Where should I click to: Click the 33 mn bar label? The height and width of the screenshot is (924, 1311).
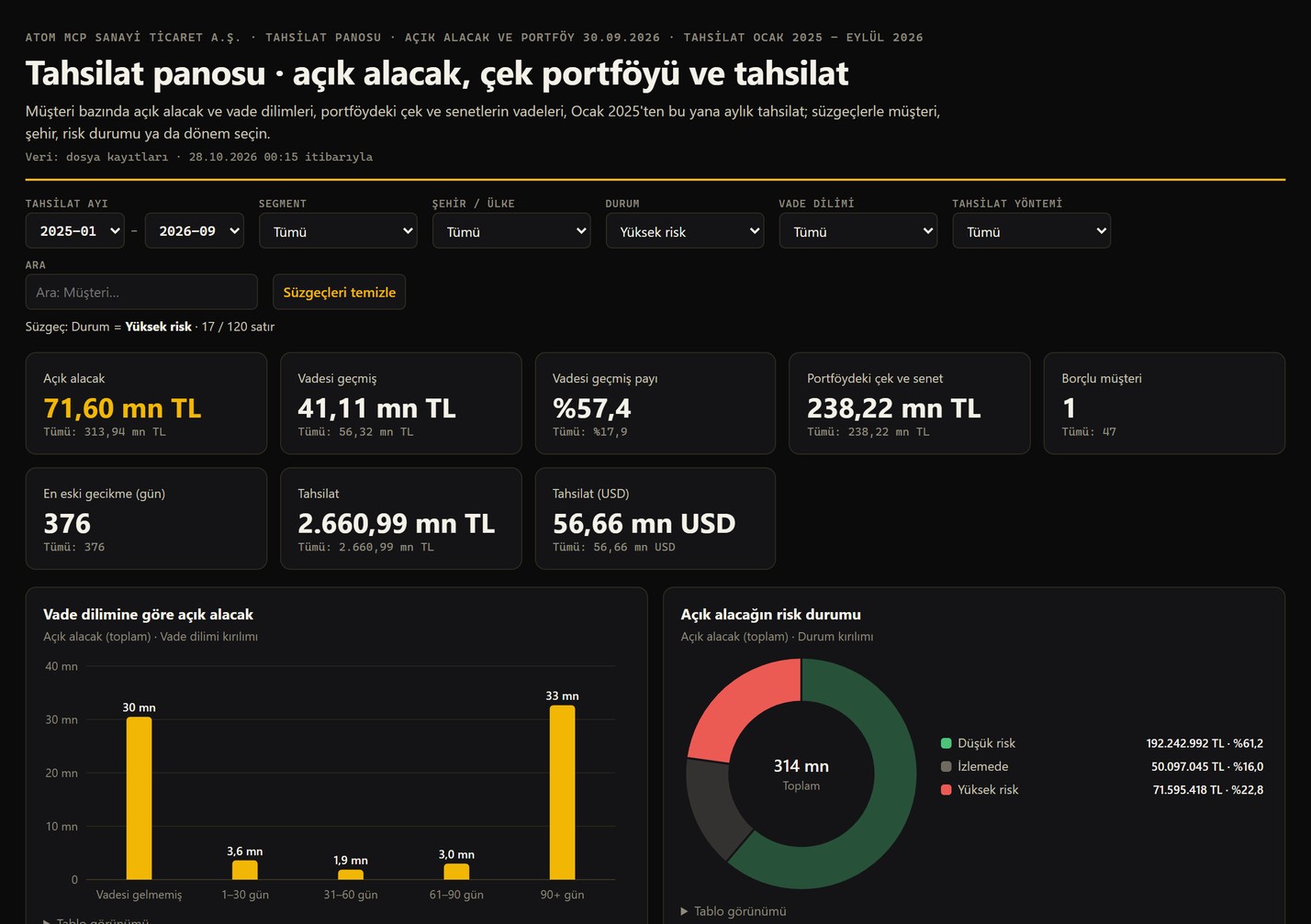562,696
